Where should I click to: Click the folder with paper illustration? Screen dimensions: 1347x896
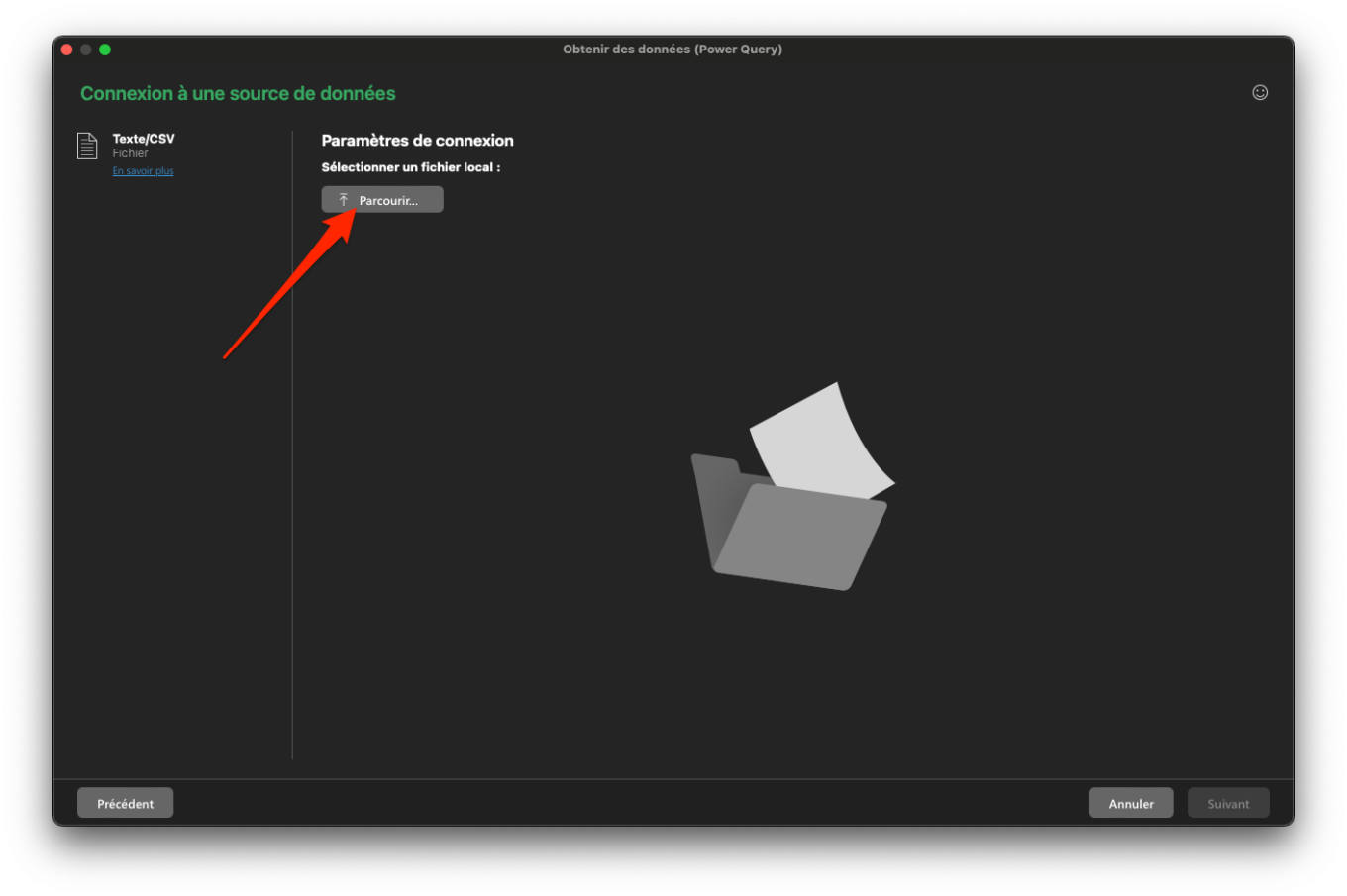click(x=792, y=486)
